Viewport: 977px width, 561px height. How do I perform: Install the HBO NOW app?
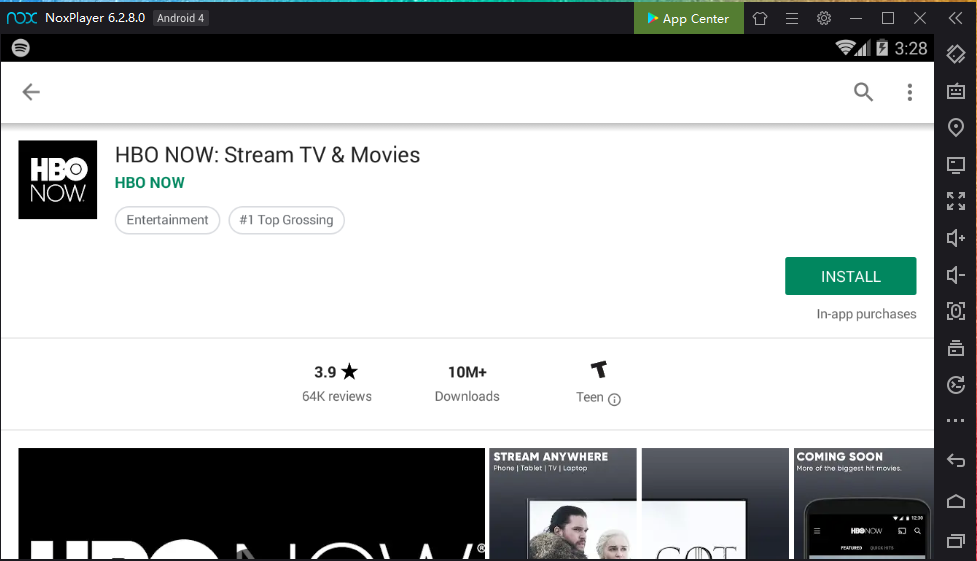point(851,276)
